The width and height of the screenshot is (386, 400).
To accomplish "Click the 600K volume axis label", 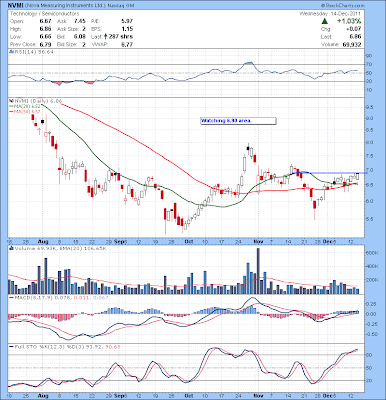I will click(373, 253).
